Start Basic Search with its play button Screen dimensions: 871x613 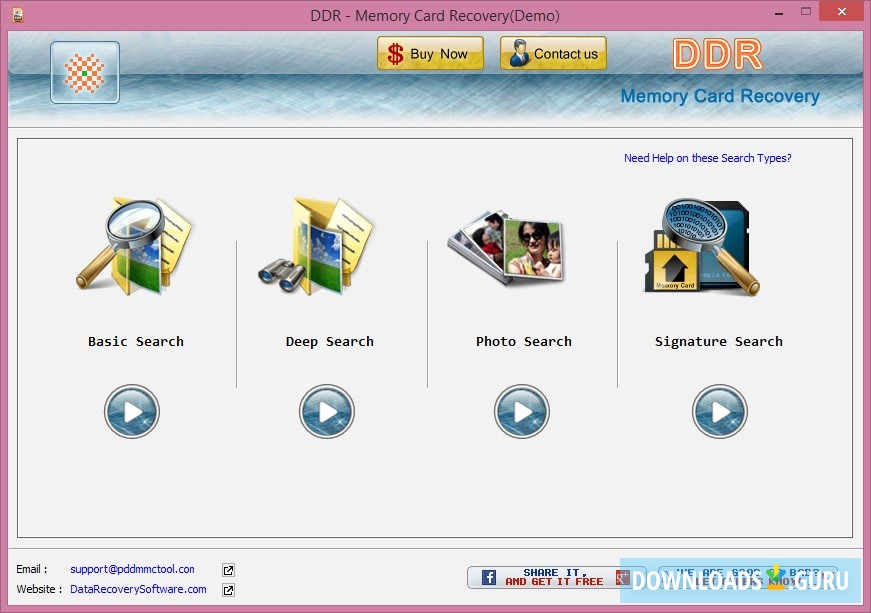coord(132,411)
